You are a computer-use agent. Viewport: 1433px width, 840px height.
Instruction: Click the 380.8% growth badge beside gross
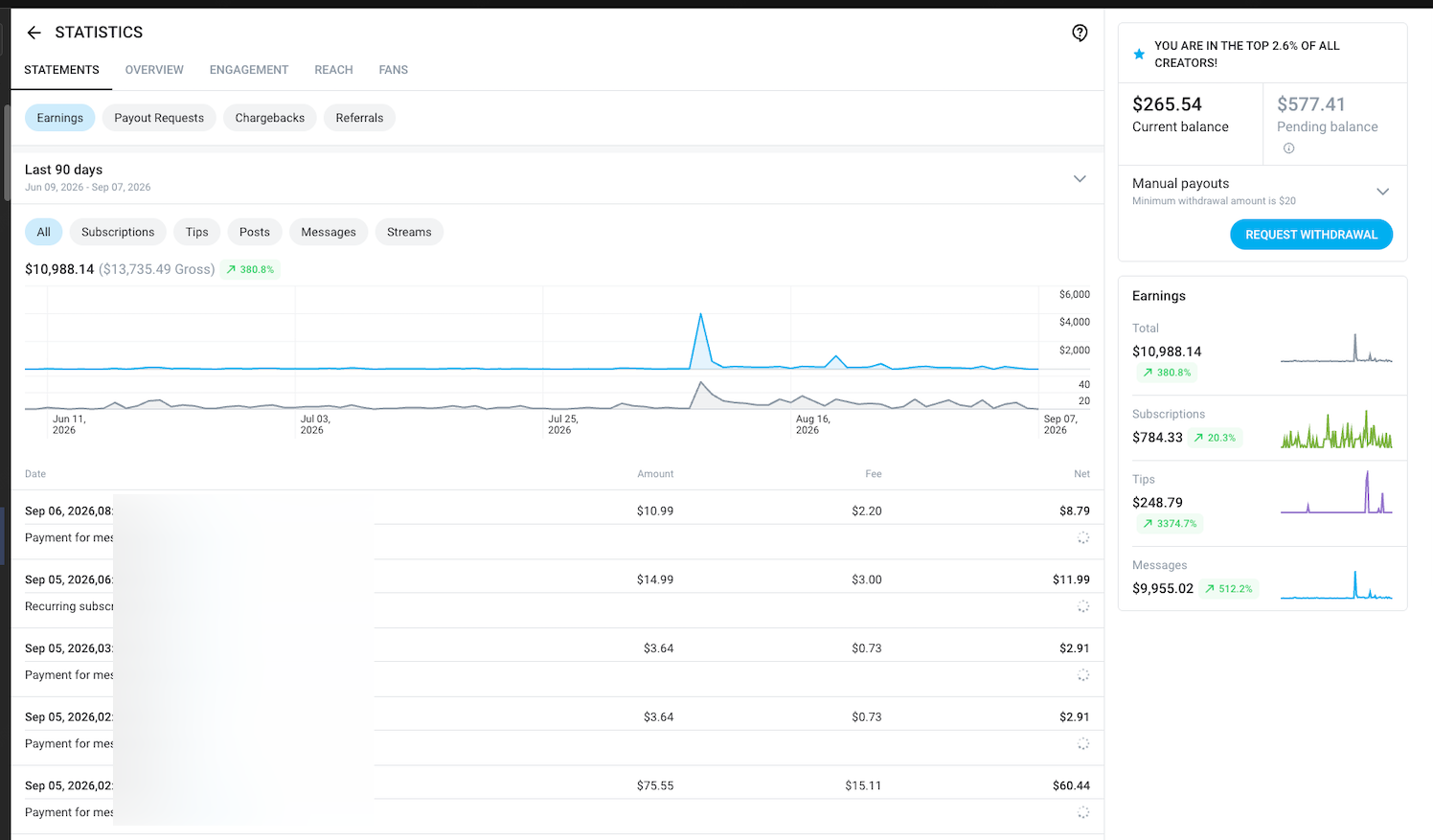251,270
